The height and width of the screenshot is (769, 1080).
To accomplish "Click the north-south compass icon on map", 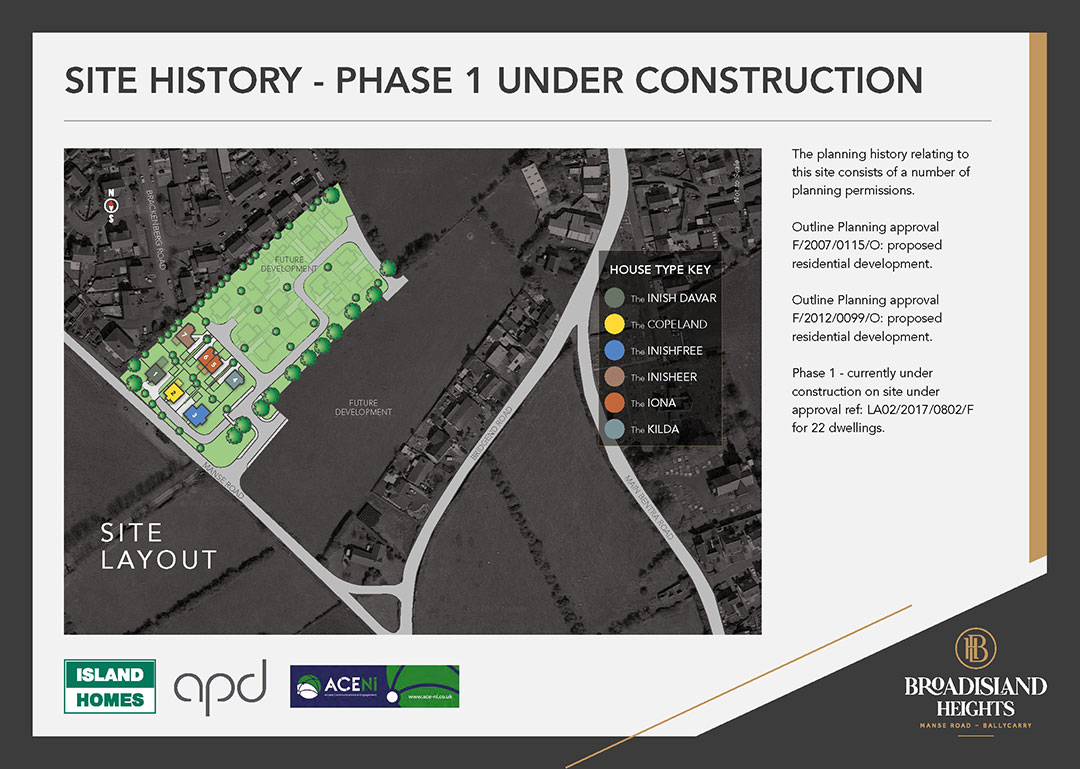I will pos(112,205).
